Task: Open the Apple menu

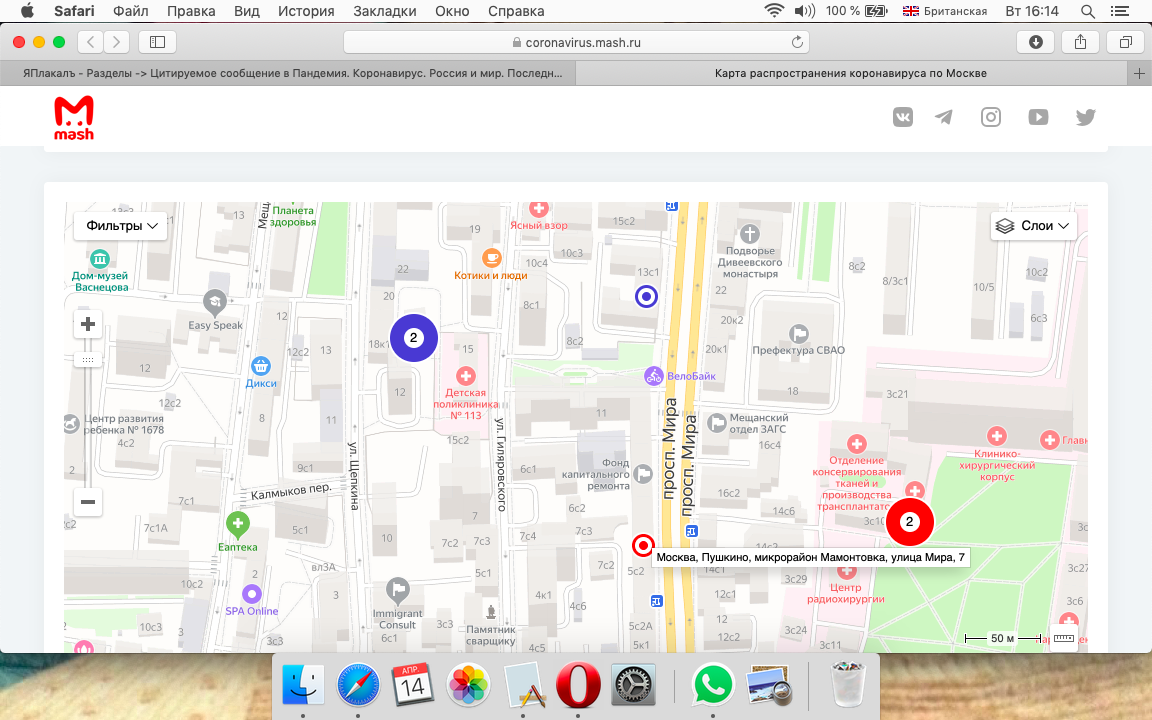Action: pos(26,11)
